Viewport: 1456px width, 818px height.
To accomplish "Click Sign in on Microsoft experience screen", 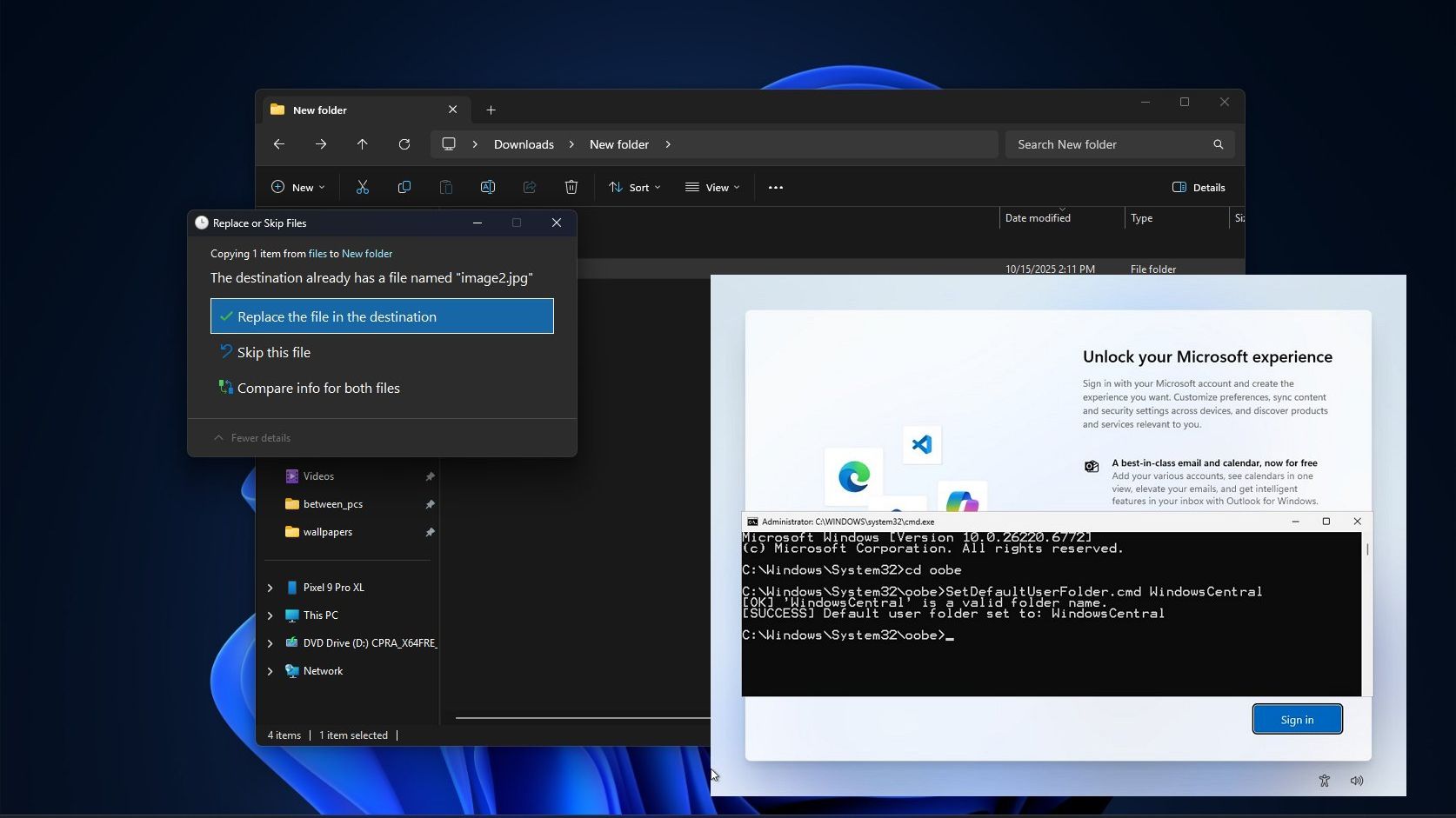I will 1297,719.
